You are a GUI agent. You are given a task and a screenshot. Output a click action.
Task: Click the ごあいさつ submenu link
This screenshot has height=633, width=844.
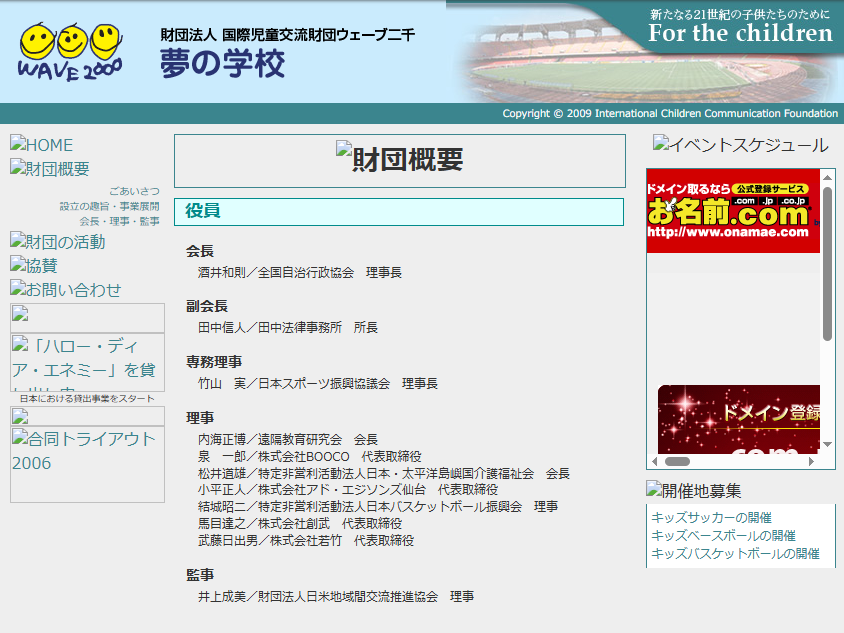[x=134, y=191]
